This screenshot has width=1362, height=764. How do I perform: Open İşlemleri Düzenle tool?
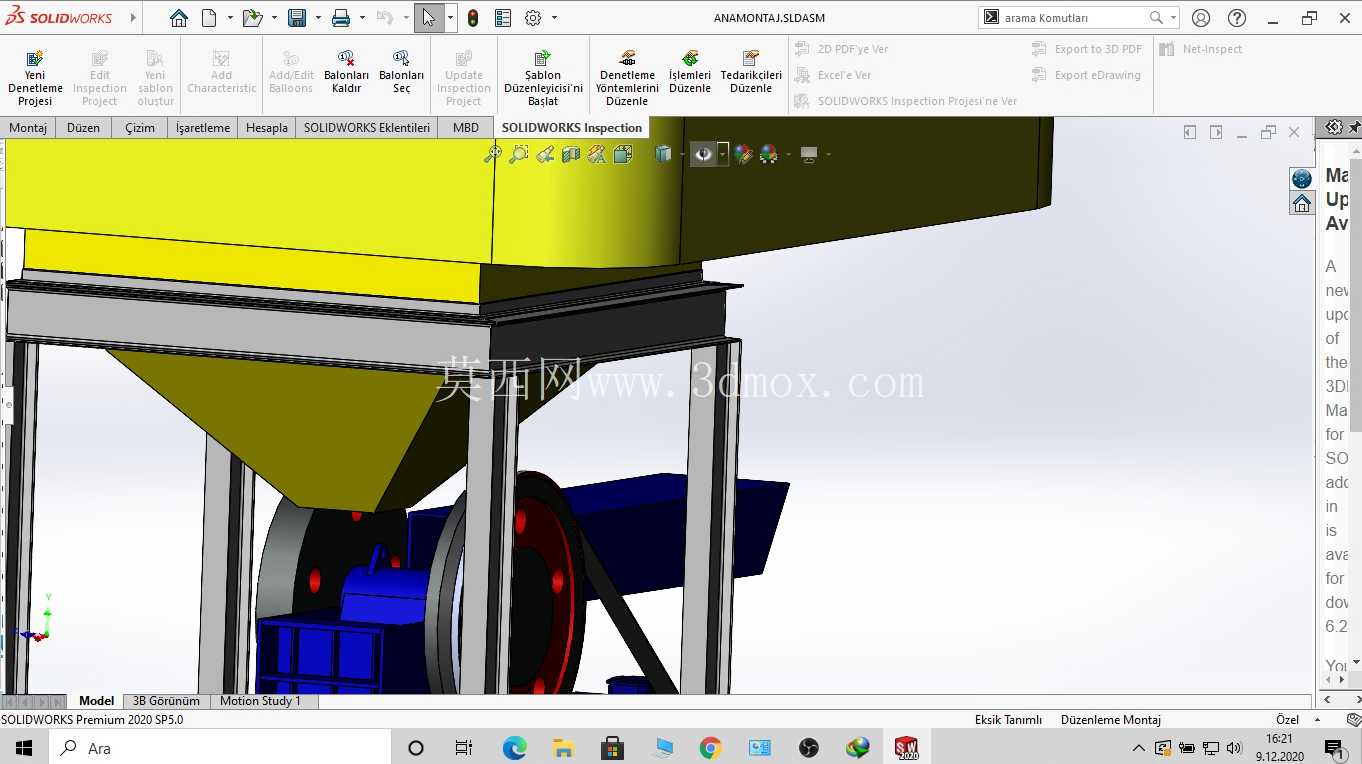[x=690, y=72]
